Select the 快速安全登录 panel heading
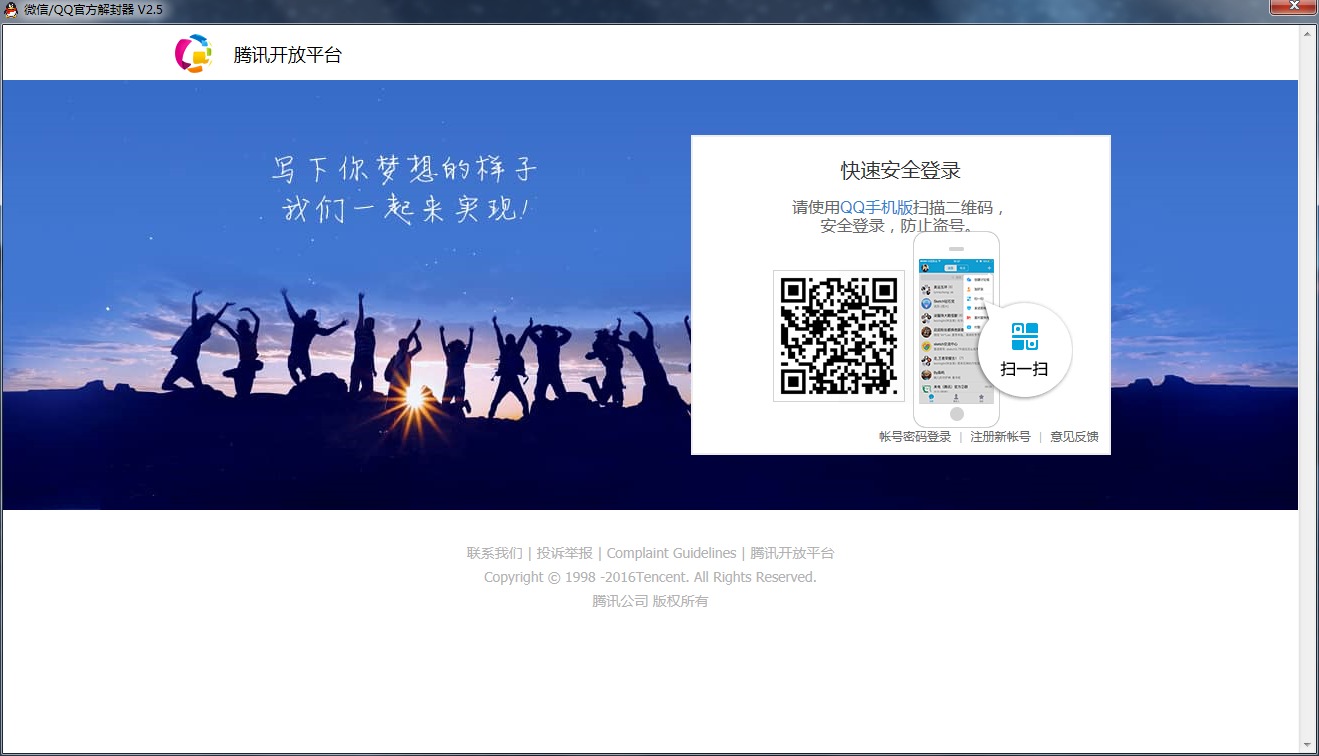The height and width of the screenshot is (756, 1319). coord(899,169)
